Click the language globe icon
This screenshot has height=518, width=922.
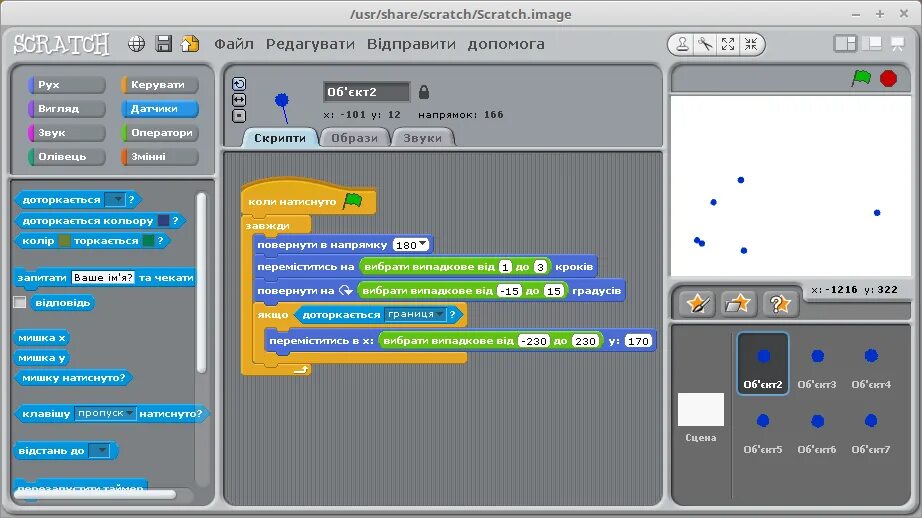click(136, 44)
